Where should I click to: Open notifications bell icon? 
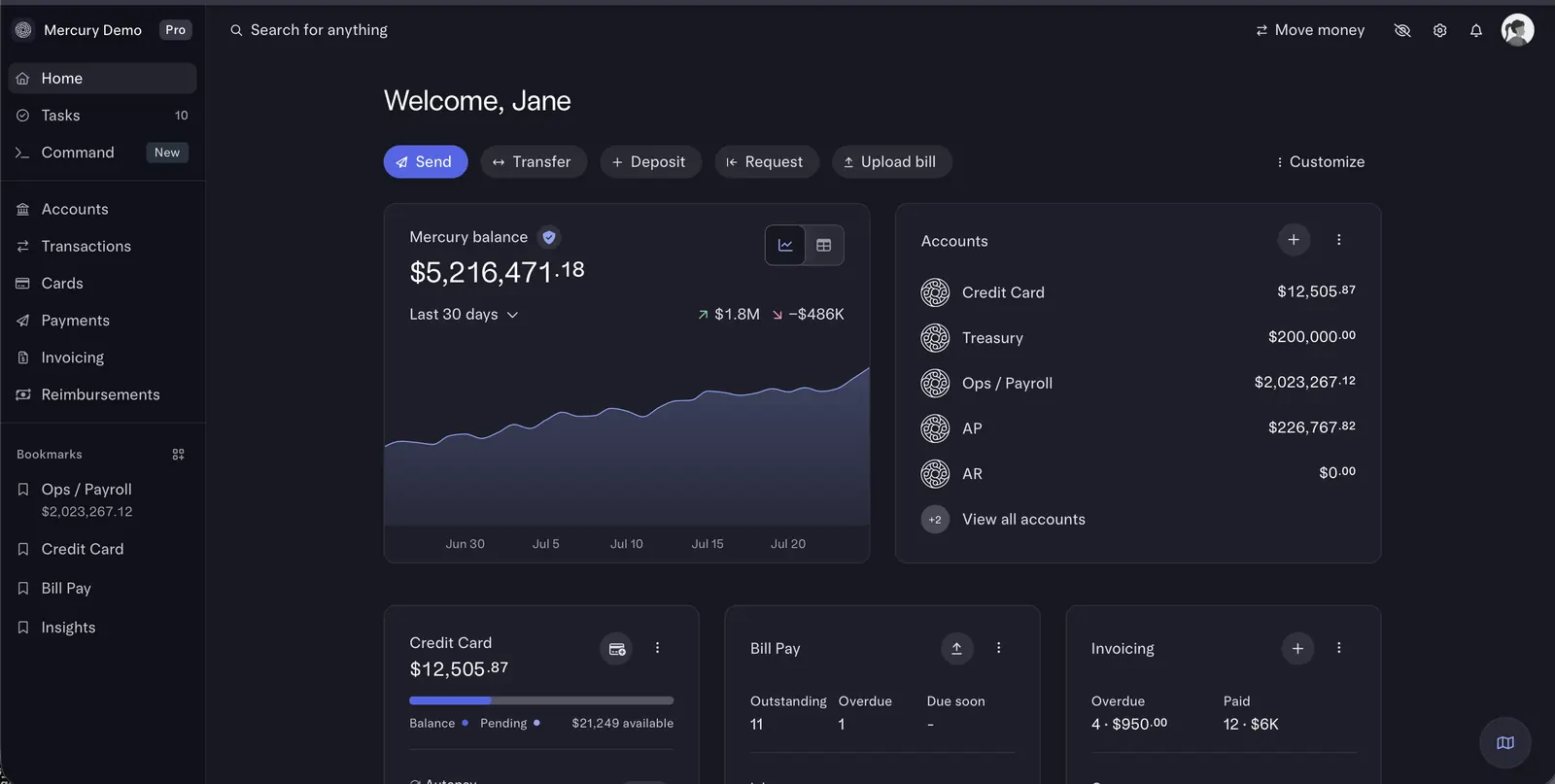point(1475,30)
